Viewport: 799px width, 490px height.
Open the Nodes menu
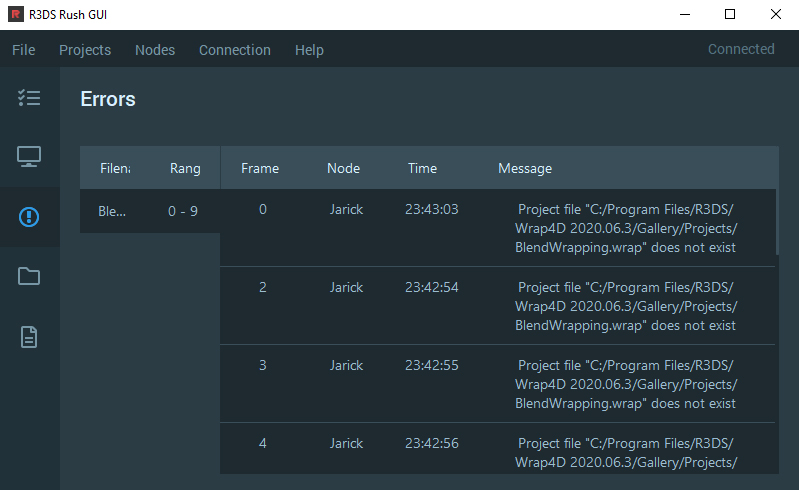tap(155, 50)
